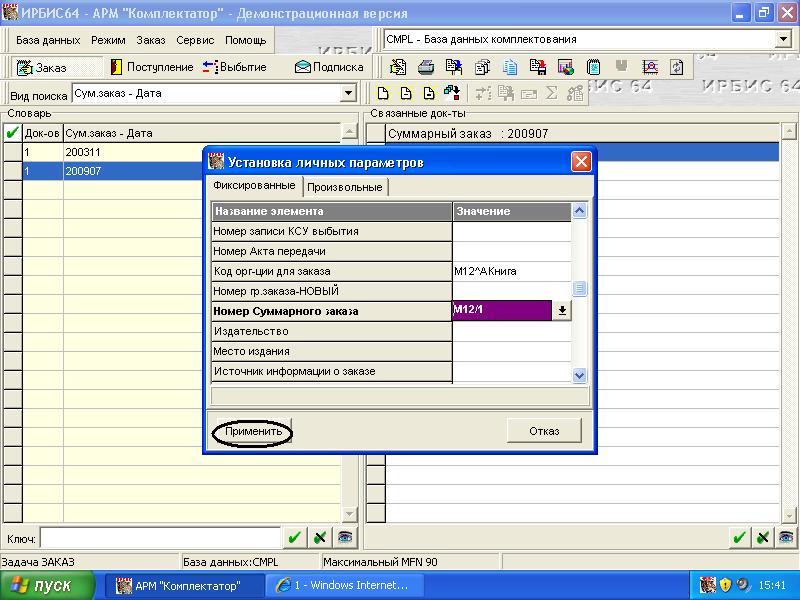Open the Подписка mode
The width and height of the screenshot is (800, 600).
tap(329, 67)
